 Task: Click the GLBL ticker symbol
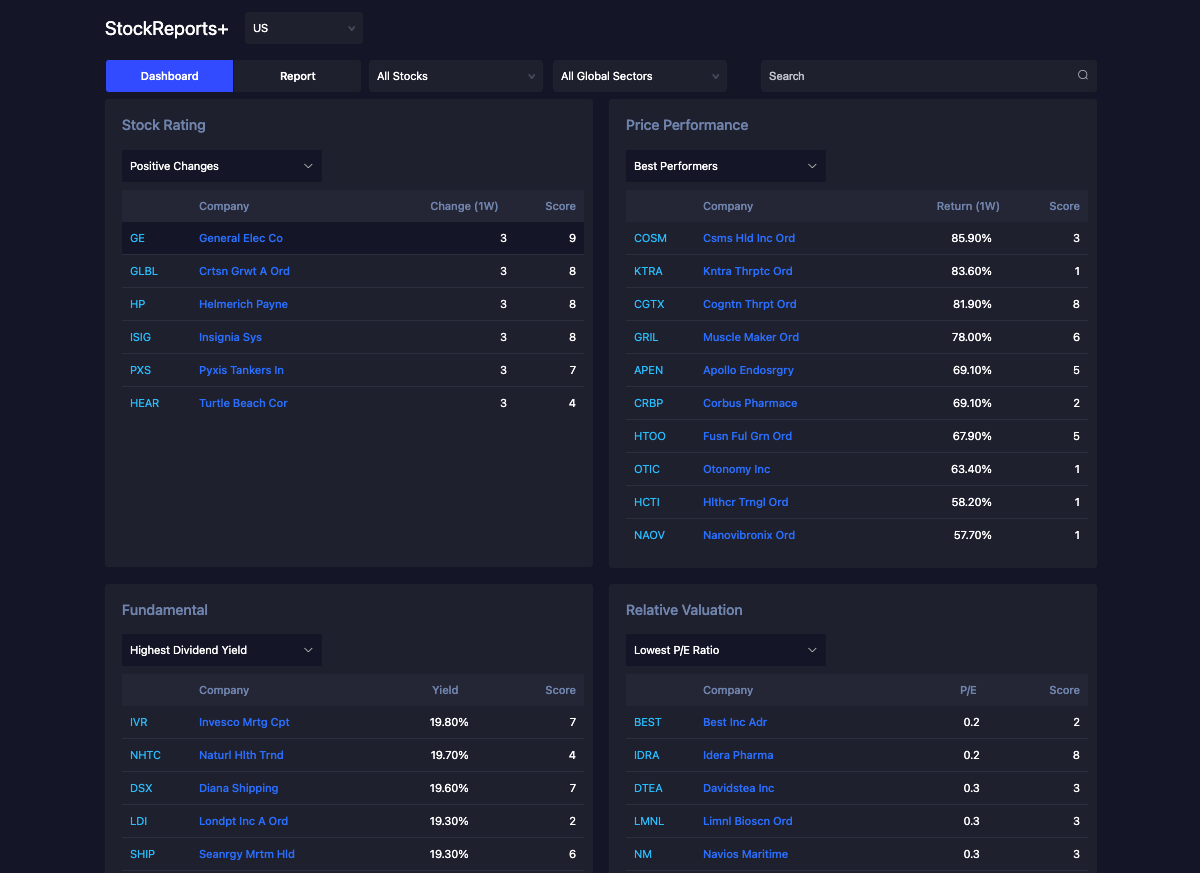click(144, 271)
